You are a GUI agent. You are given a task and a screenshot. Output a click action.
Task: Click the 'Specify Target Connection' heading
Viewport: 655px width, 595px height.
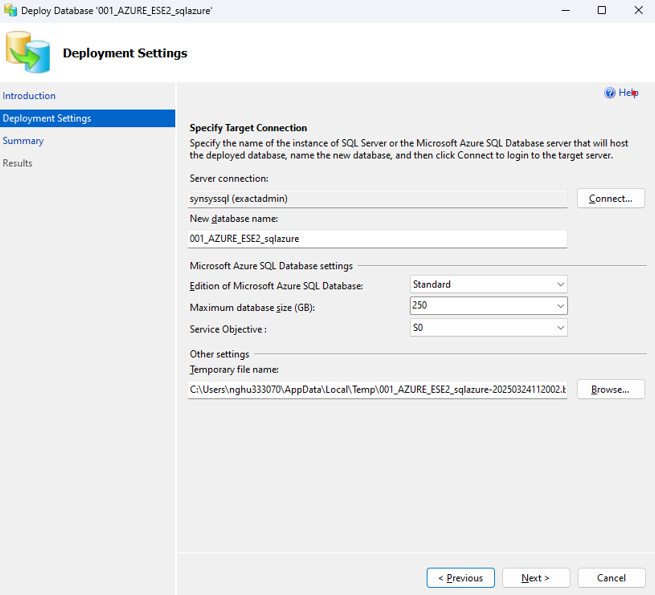point(248,128)
